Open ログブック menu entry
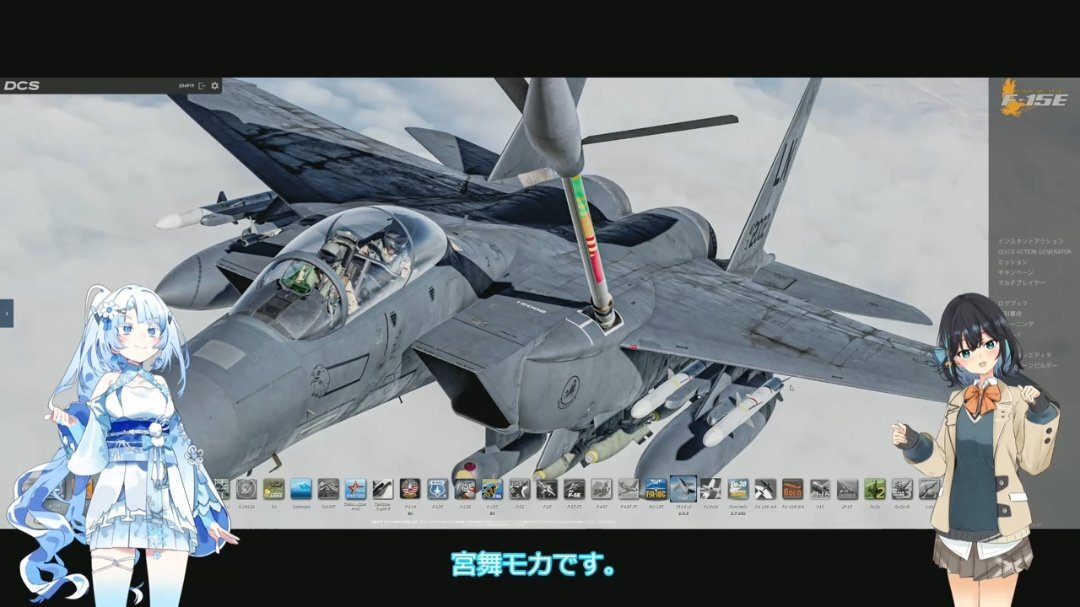1080x607 pixels. click(x=1012, y=303)
